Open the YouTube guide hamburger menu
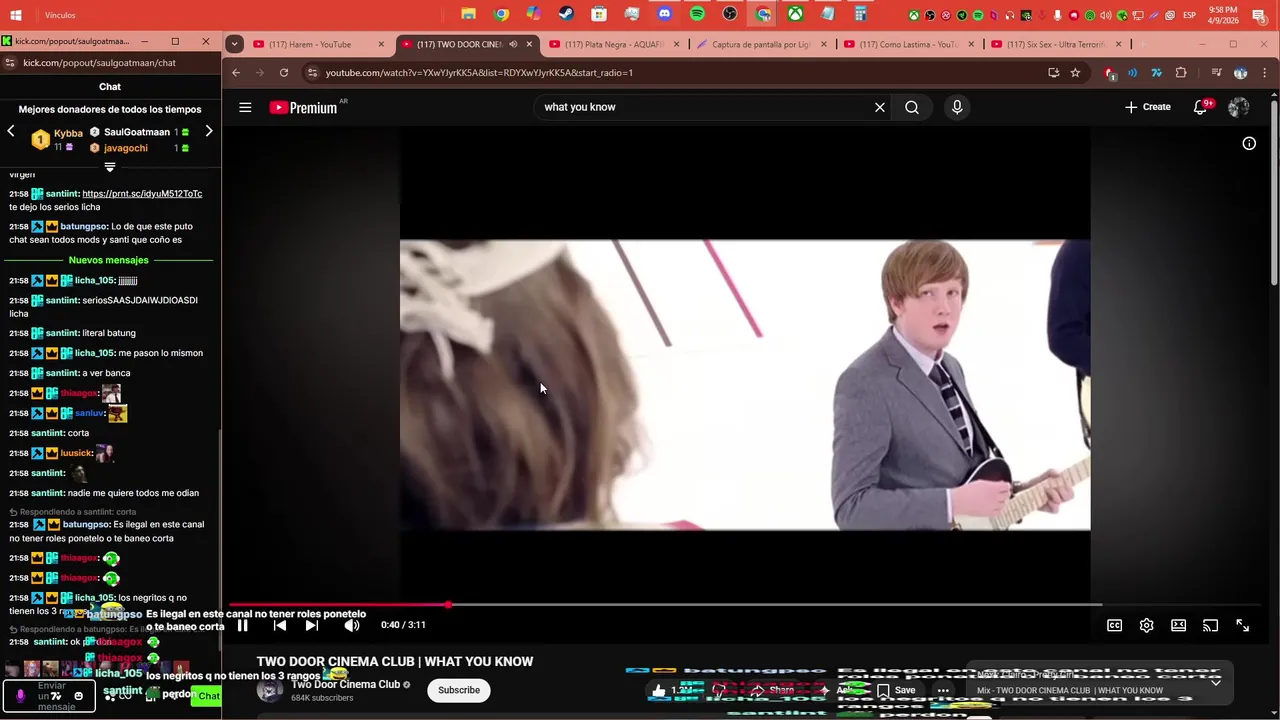Image resolution: width=1280 pixels, height=720 pixels. click(245, 107)
